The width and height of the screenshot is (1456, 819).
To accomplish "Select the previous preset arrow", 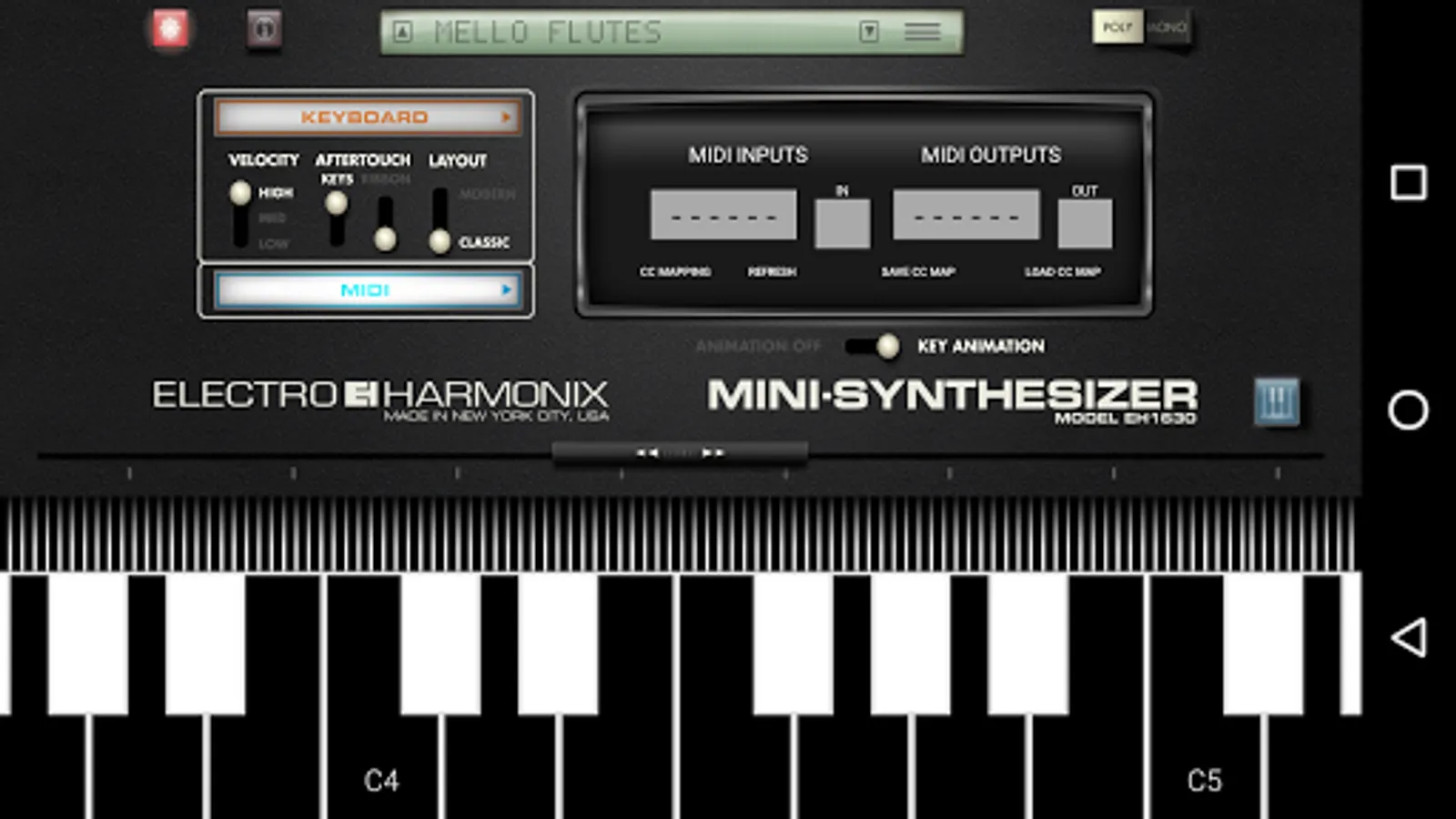I will [x=402, y=33].
